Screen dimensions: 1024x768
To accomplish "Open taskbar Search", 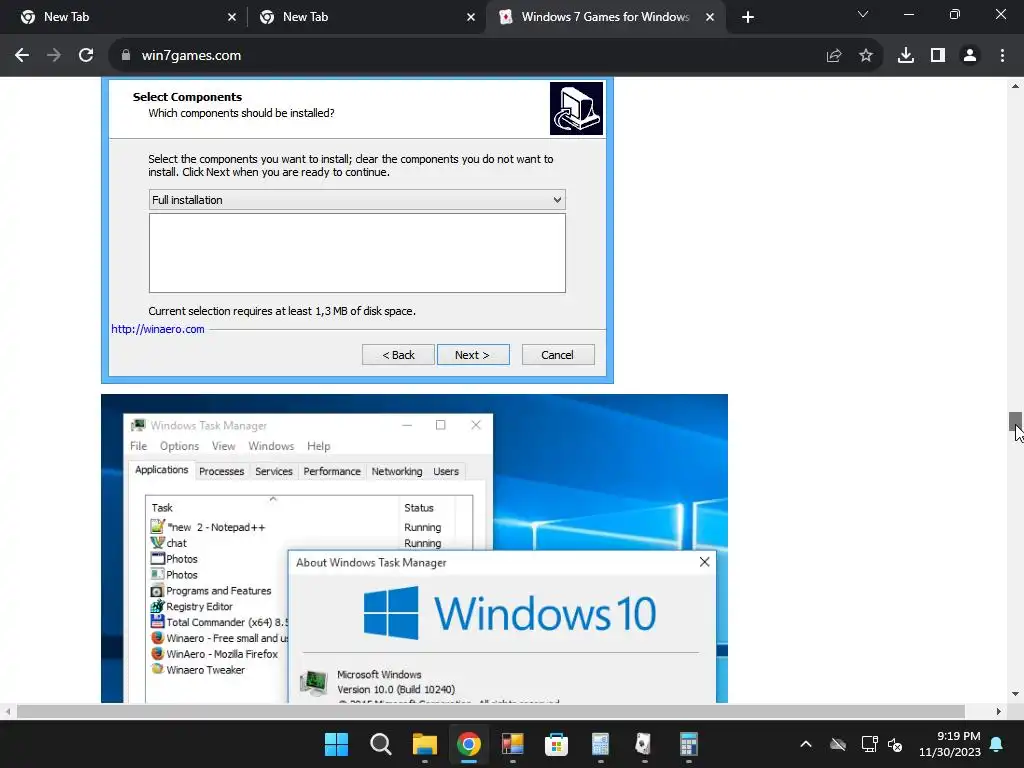I will click(380, 744).
